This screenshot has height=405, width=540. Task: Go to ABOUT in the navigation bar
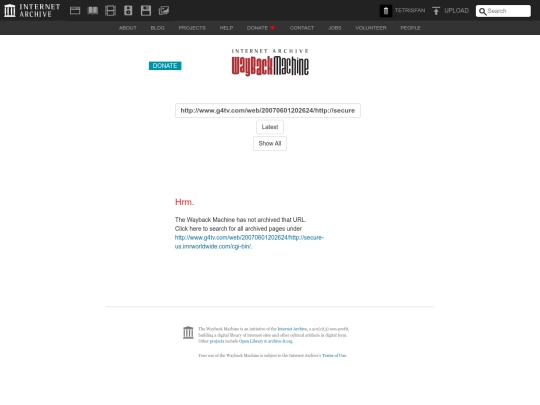pyautogui.click(x=128, y=28)
